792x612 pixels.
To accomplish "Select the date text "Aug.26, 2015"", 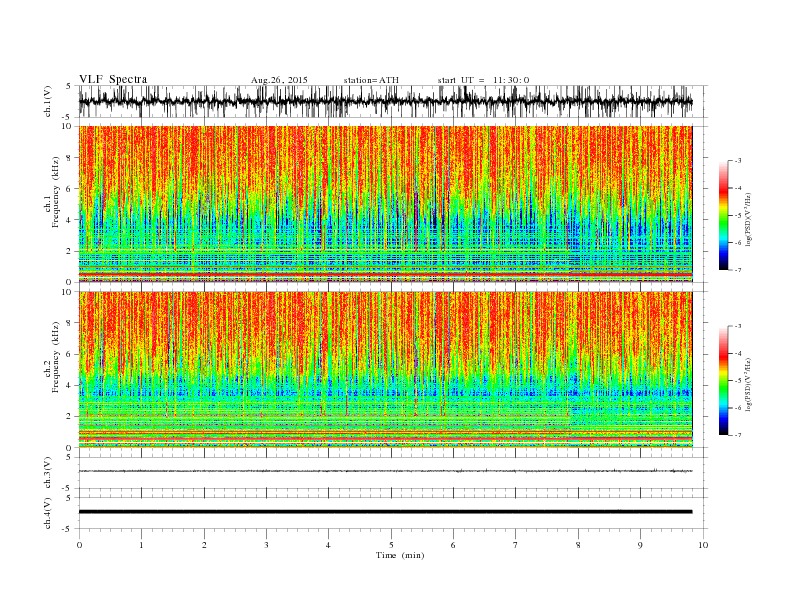I will [x=279, y=80].
